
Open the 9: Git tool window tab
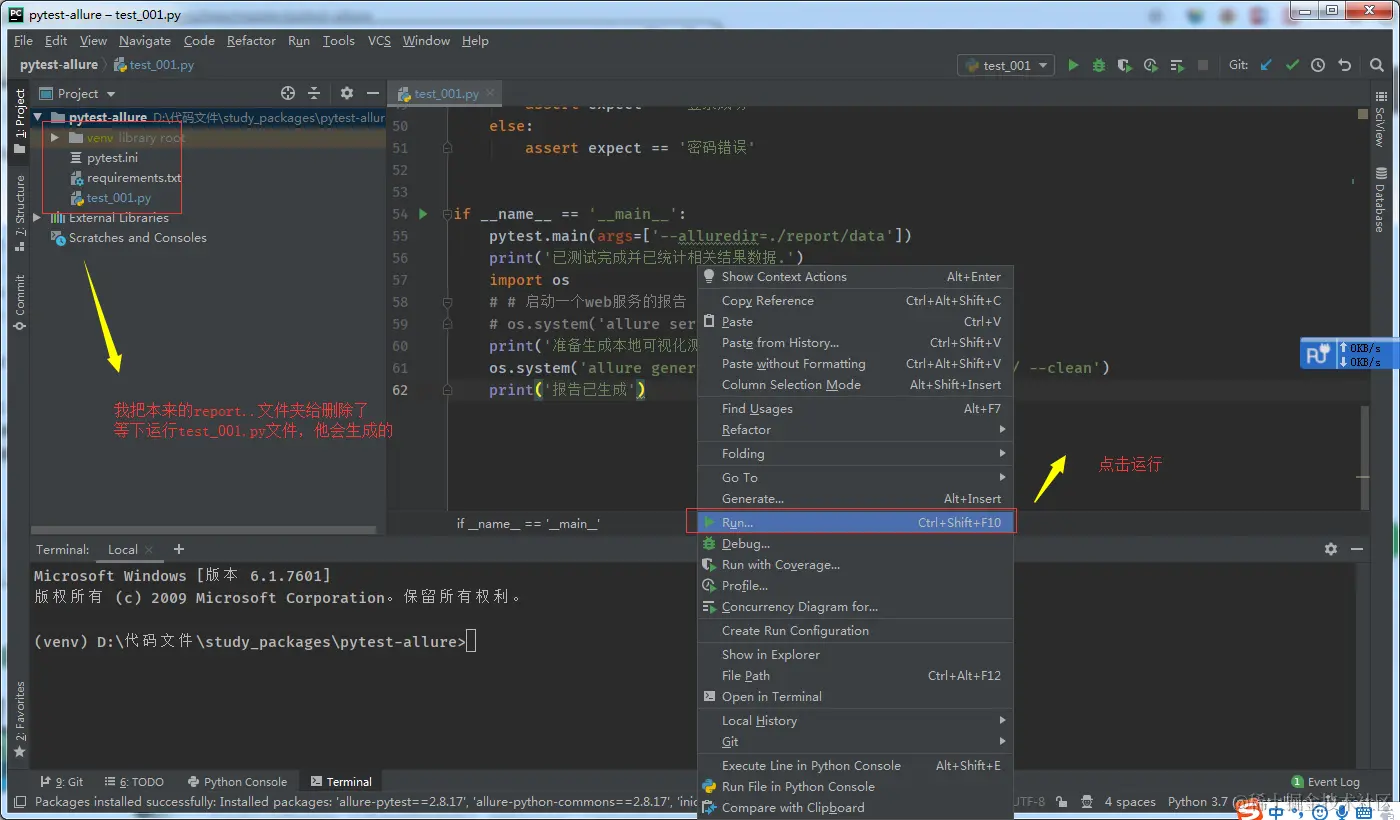point(61,782)
